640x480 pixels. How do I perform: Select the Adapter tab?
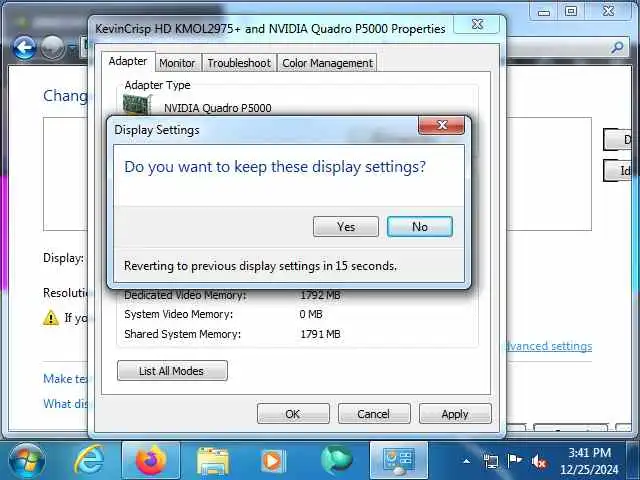(x=128, y=61)
